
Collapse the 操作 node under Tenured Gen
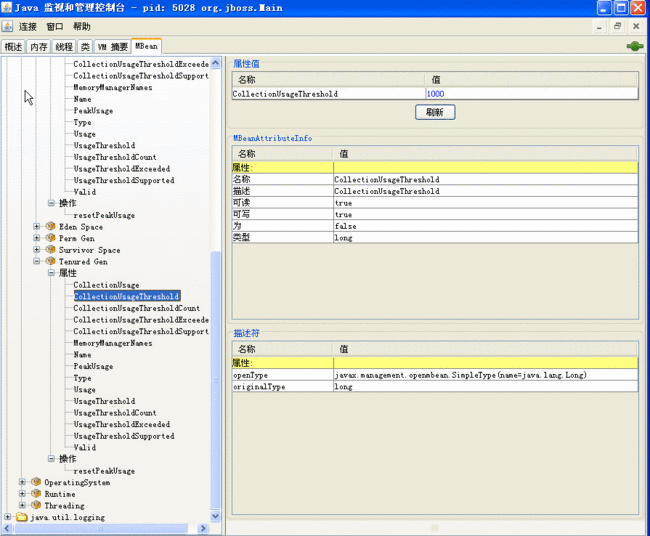[51, 458]
